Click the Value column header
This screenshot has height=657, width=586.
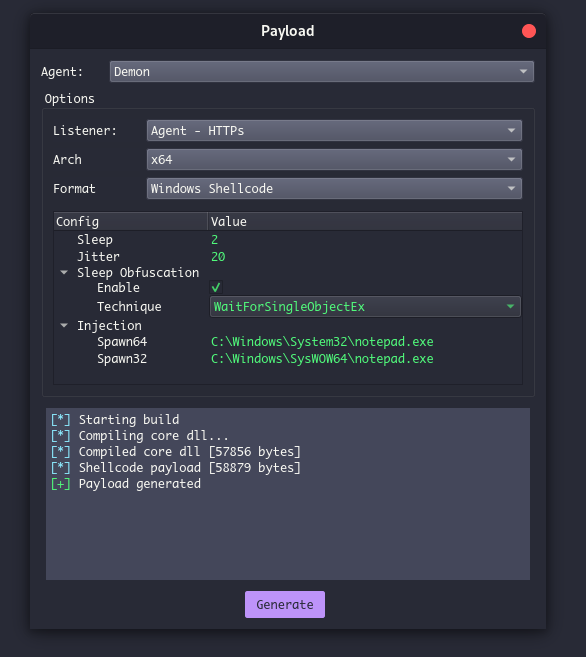pyautogui.click(x=365, y=221)
